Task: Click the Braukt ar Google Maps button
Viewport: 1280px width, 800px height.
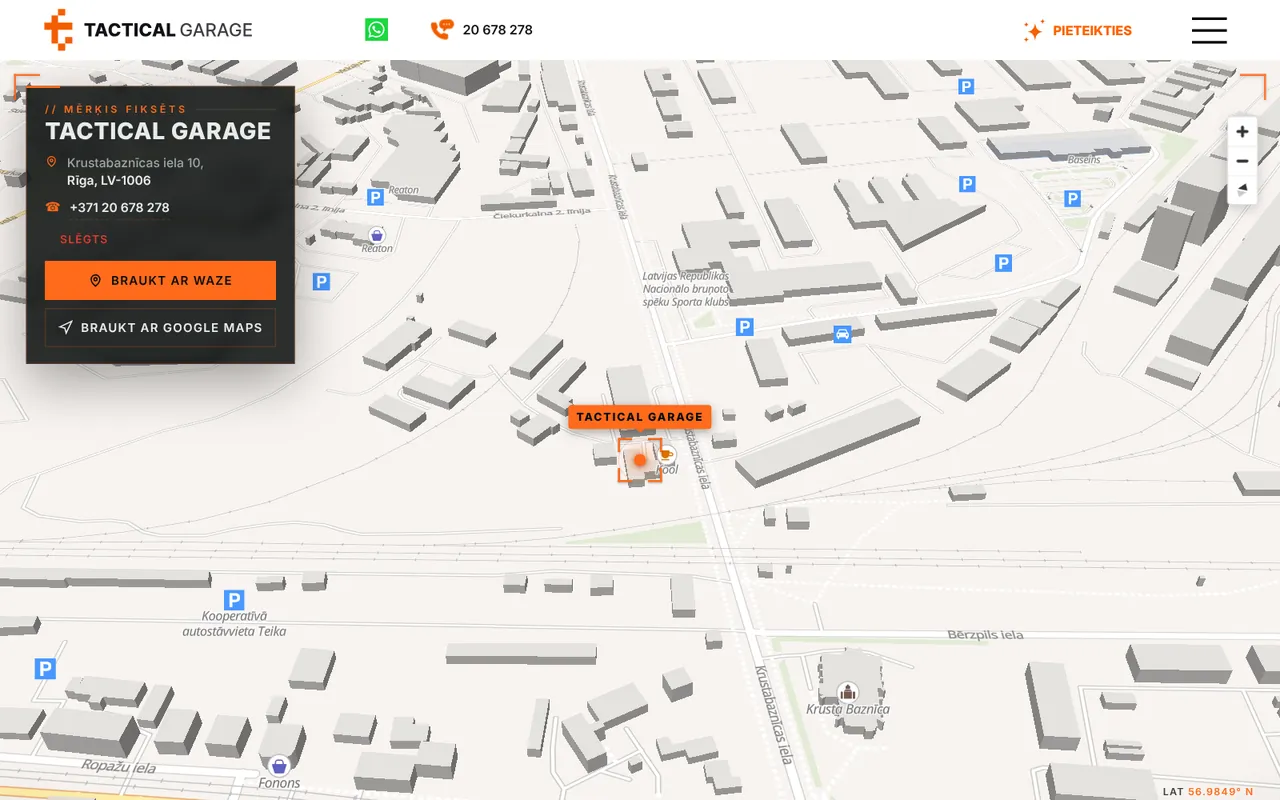Action: (160, 327)
